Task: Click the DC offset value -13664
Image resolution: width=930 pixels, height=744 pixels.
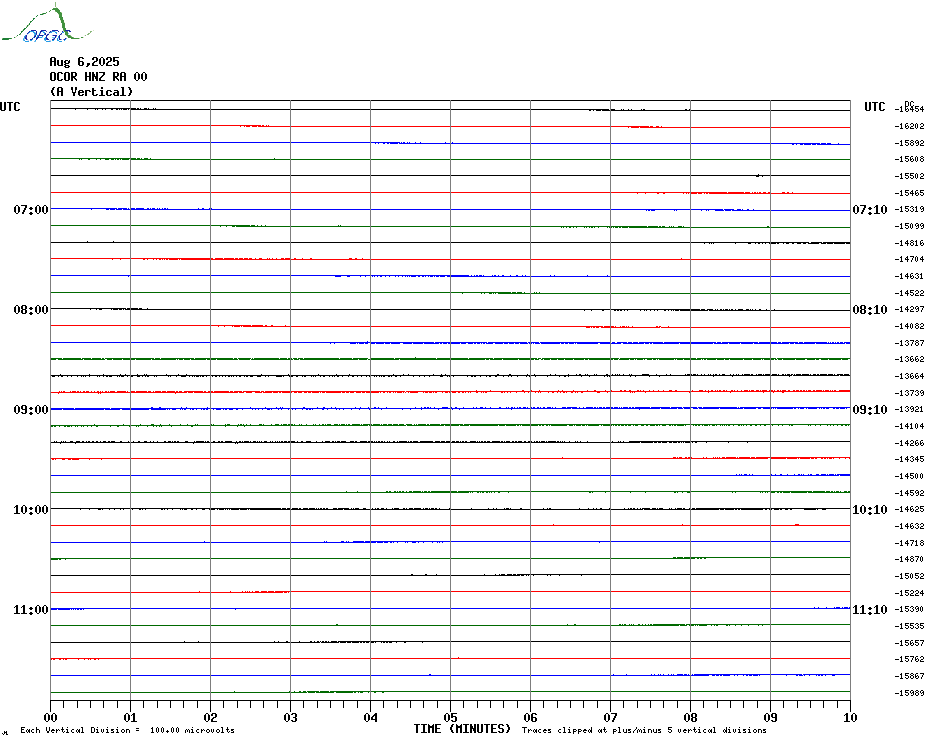Action: click(x=909, y=376)
